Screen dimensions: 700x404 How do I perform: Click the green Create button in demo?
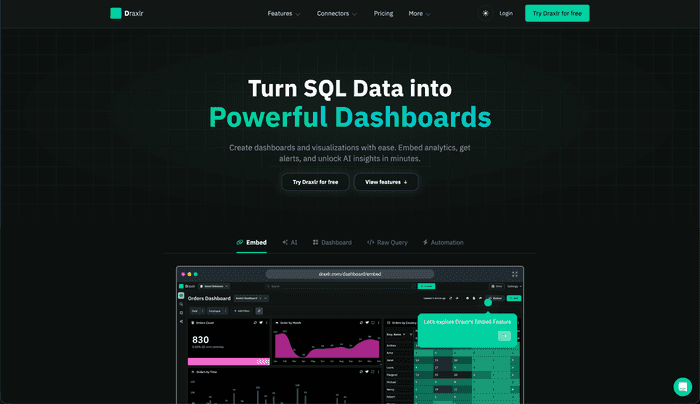coord(426,286)
